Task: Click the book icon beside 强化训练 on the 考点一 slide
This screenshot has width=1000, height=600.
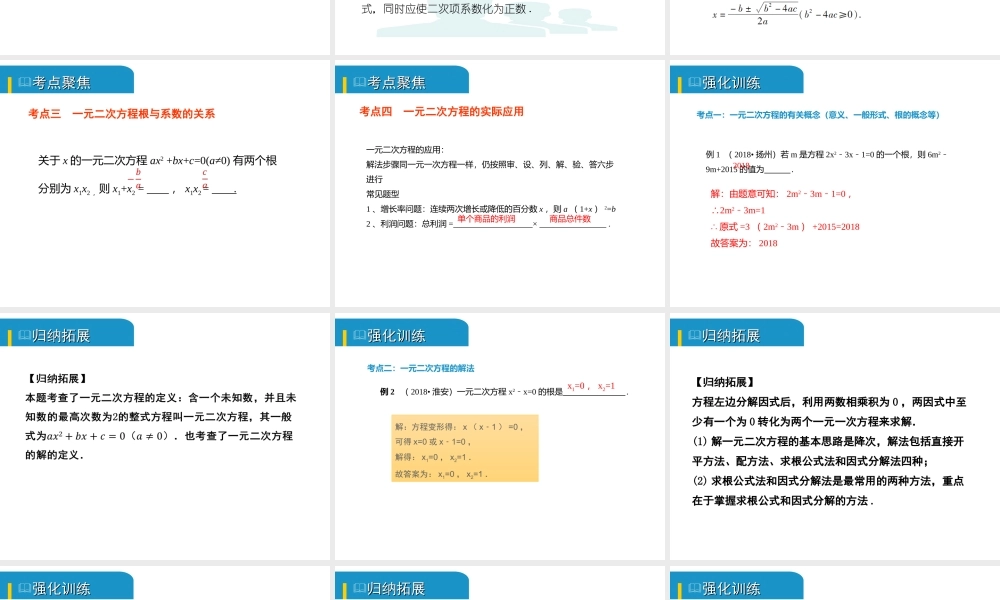Action: click(694, 82)
